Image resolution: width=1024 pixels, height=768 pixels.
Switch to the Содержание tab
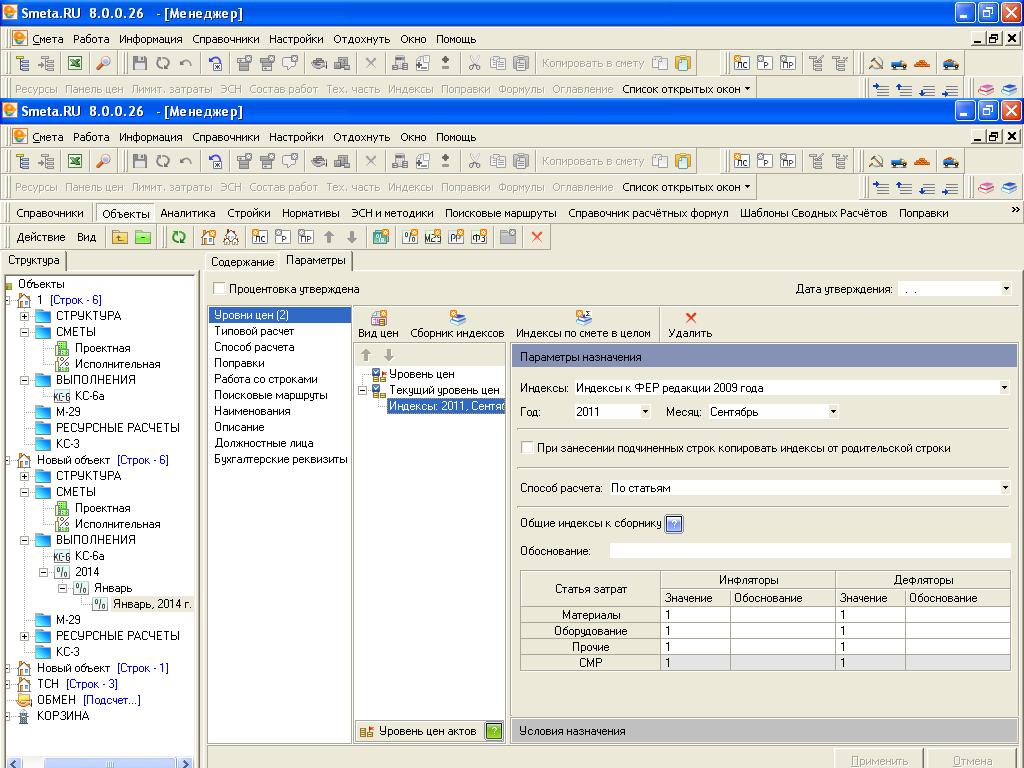tap(242, 262)
